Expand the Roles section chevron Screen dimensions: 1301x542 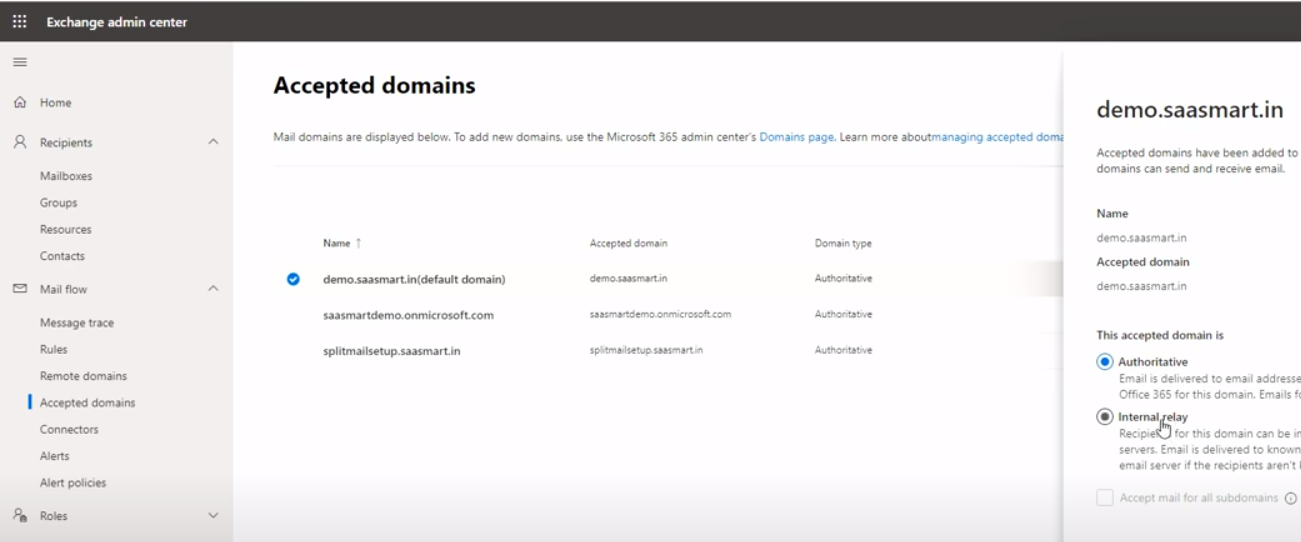(213, 515)
